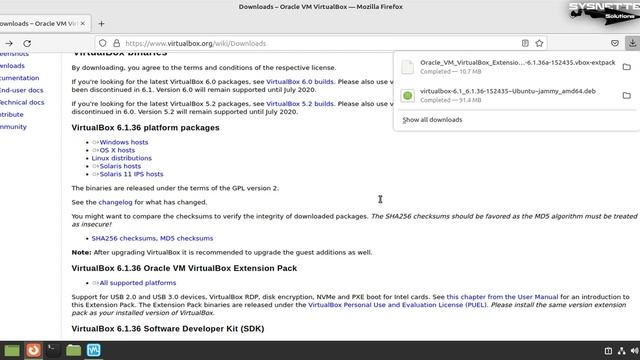
Task: Click the Firefox icon in the taskbar
Action: click(33, 350)
